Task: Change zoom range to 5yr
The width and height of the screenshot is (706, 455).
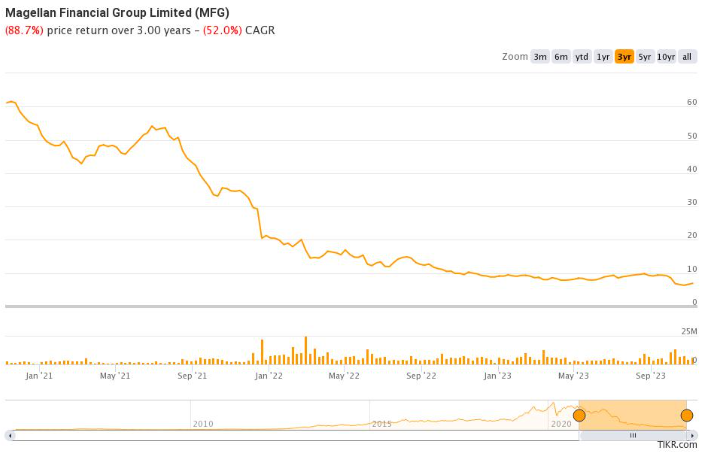Action: click(645, 57)
